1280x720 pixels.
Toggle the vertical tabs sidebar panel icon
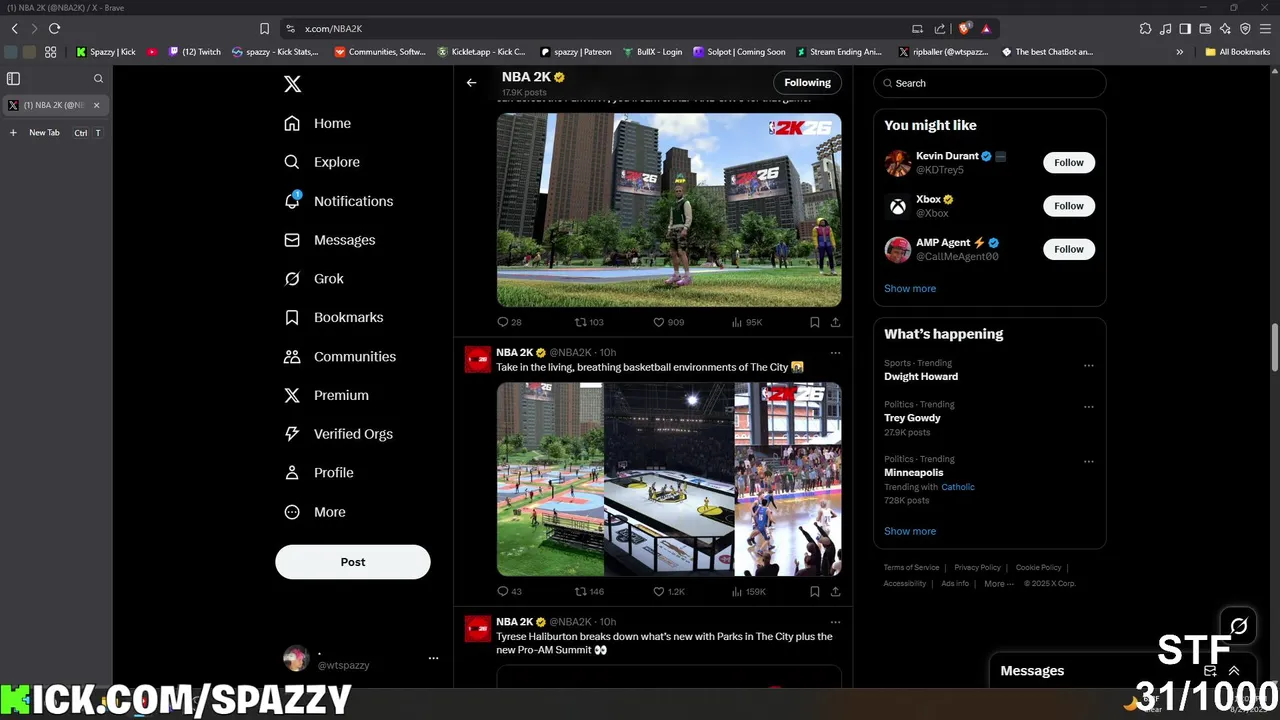(x=13, y=78)
